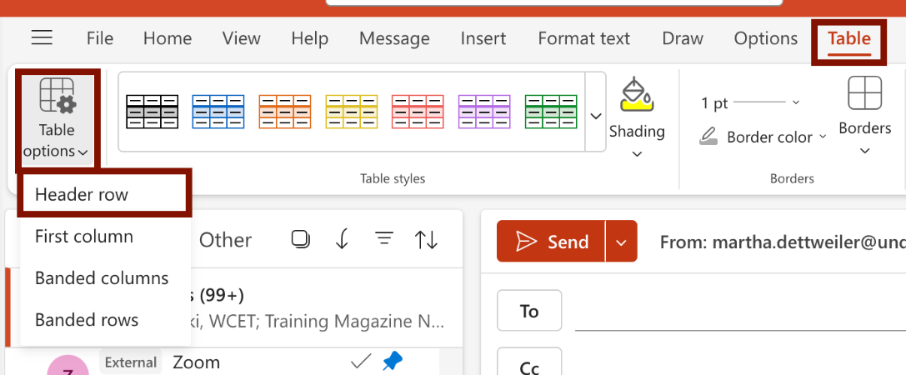906x375 pixels.
Task: Toggle Banded columns option
Action: pyautogui.click(x=106, y=278)
